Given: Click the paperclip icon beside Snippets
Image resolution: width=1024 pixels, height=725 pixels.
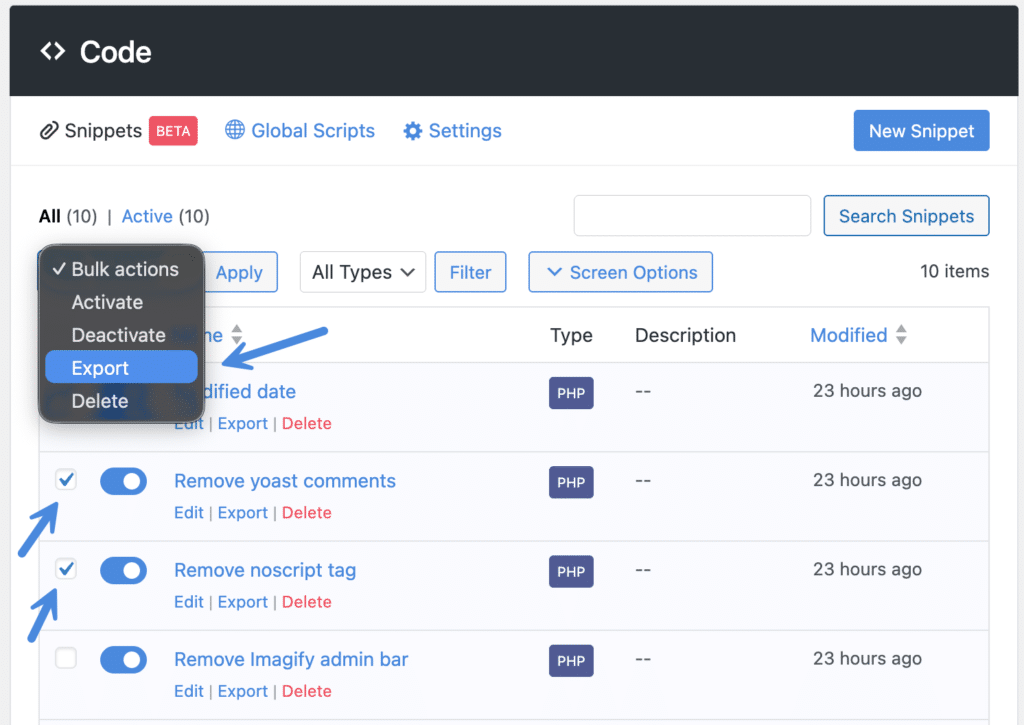Looking at the screenshot, I should click(49, 130).
